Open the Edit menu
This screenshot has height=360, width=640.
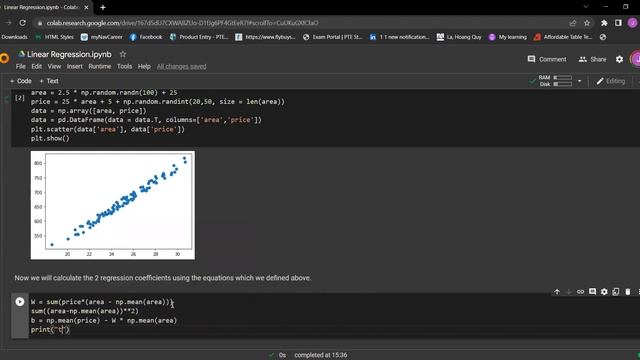(x=36, y=67)
